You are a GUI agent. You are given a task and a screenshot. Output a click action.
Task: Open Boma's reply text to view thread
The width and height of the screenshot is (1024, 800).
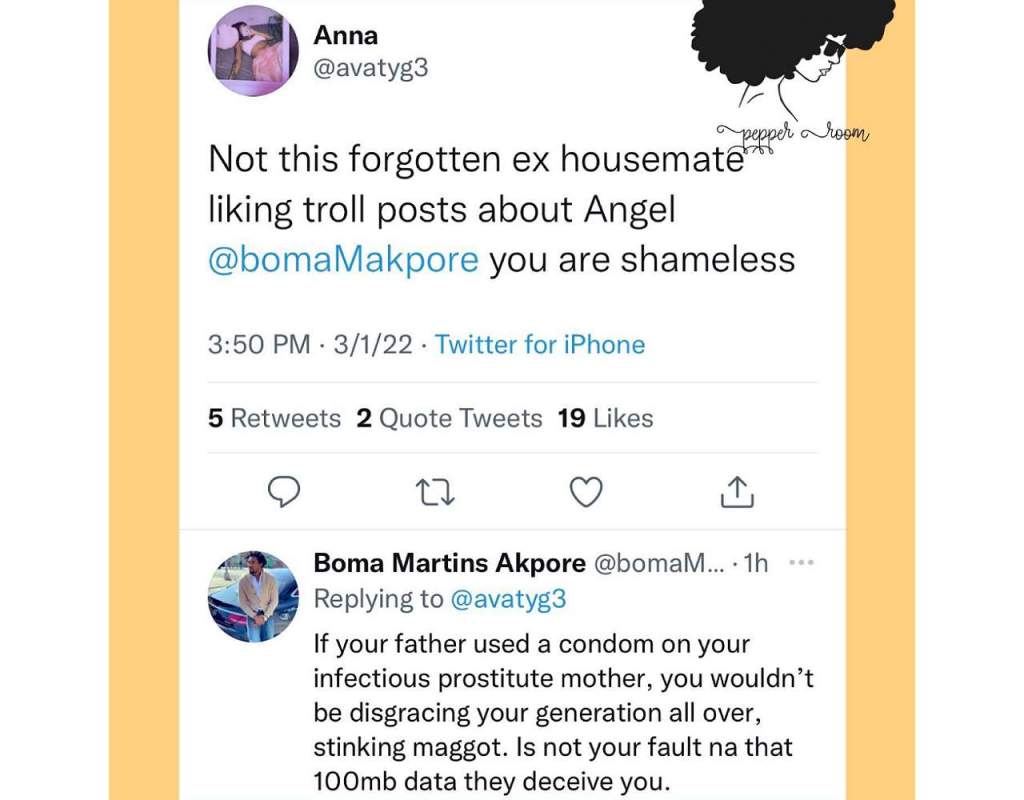pyautogui.click(x=560, y=710)
